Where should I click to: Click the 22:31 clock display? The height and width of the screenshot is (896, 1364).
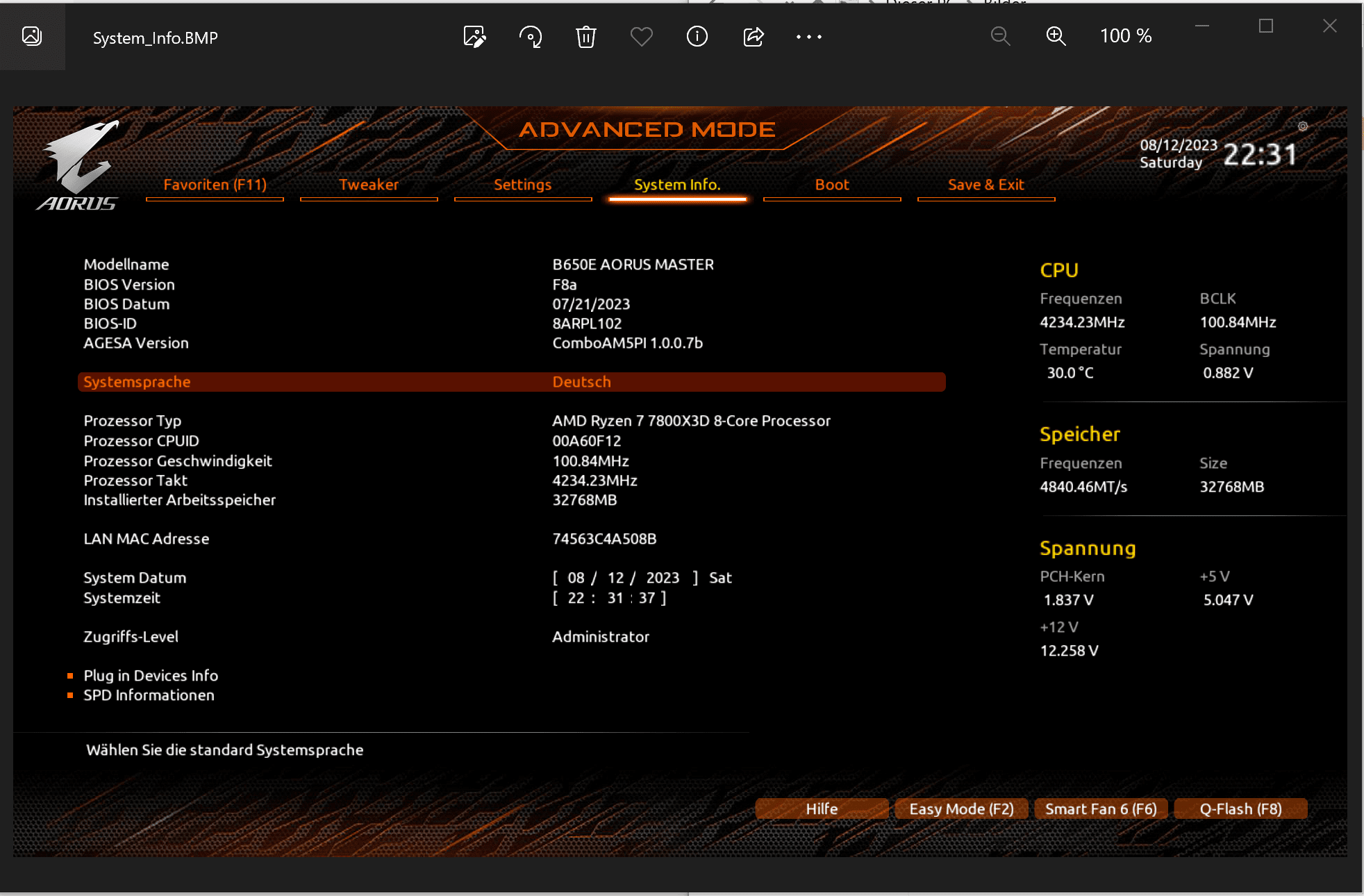pyautogui.click(x=1260, y=154)
